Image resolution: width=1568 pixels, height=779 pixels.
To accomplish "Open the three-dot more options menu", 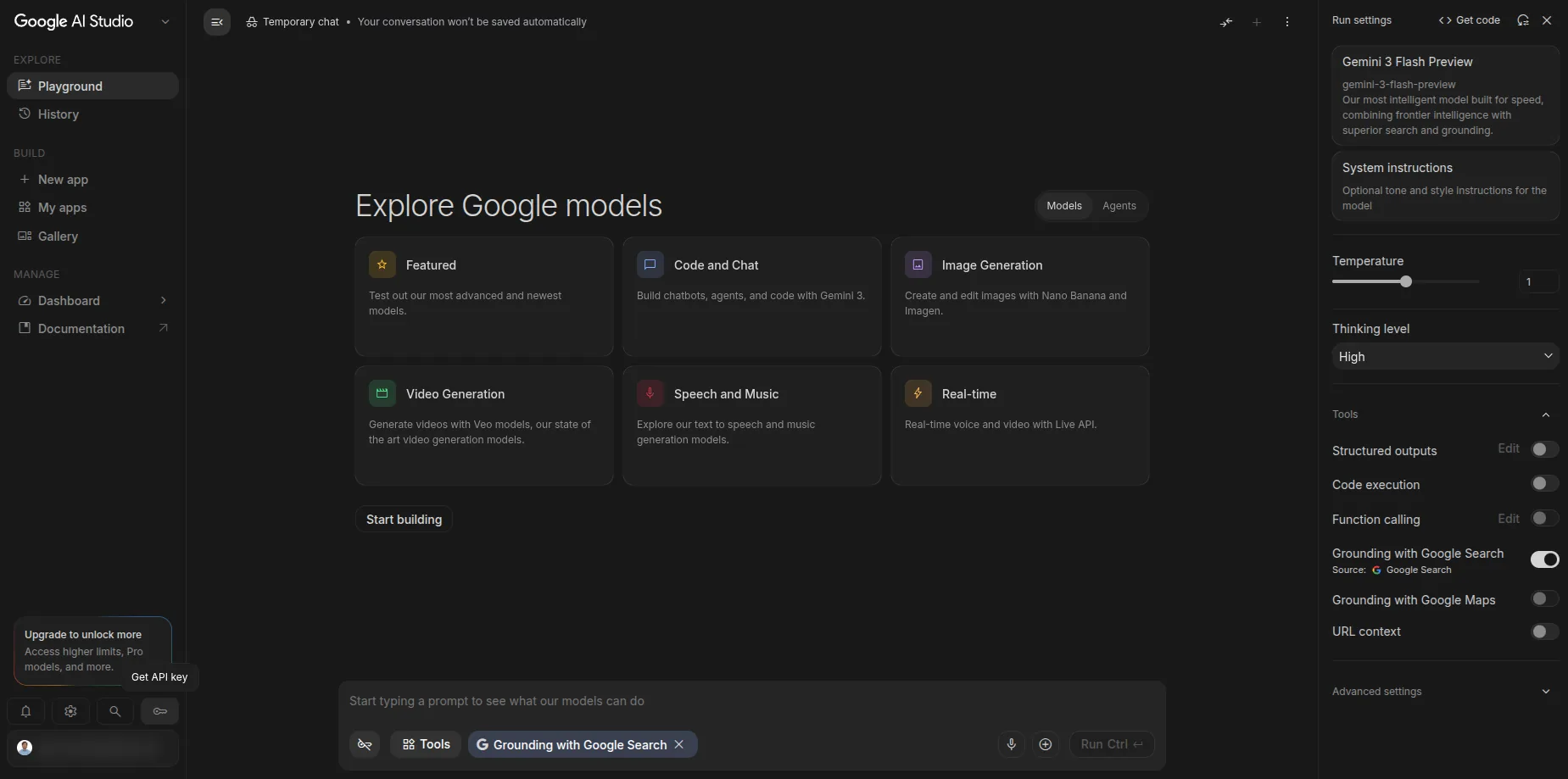I will 1287,22.
